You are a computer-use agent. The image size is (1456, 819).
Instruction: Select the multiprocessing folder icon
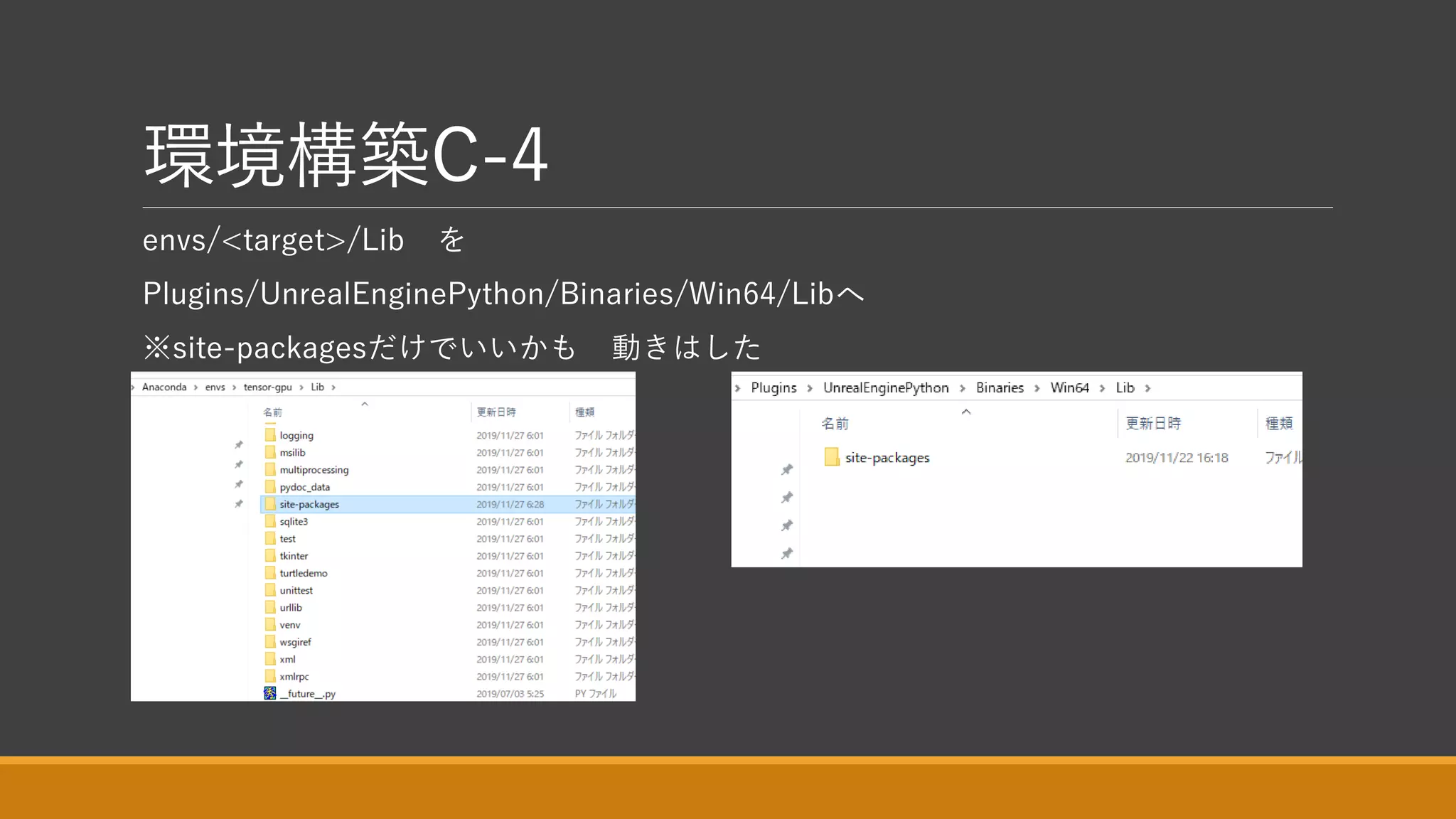click(270, 469)
